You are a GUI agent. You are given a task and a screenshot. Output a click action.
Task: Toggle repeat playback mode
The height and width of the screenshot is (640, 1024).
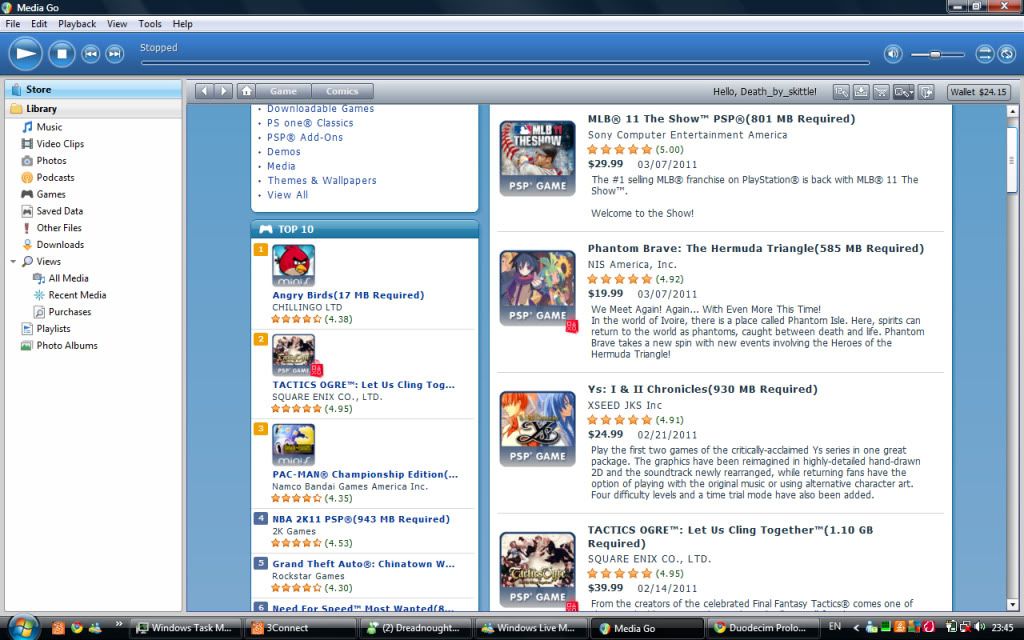point(1007,54)
